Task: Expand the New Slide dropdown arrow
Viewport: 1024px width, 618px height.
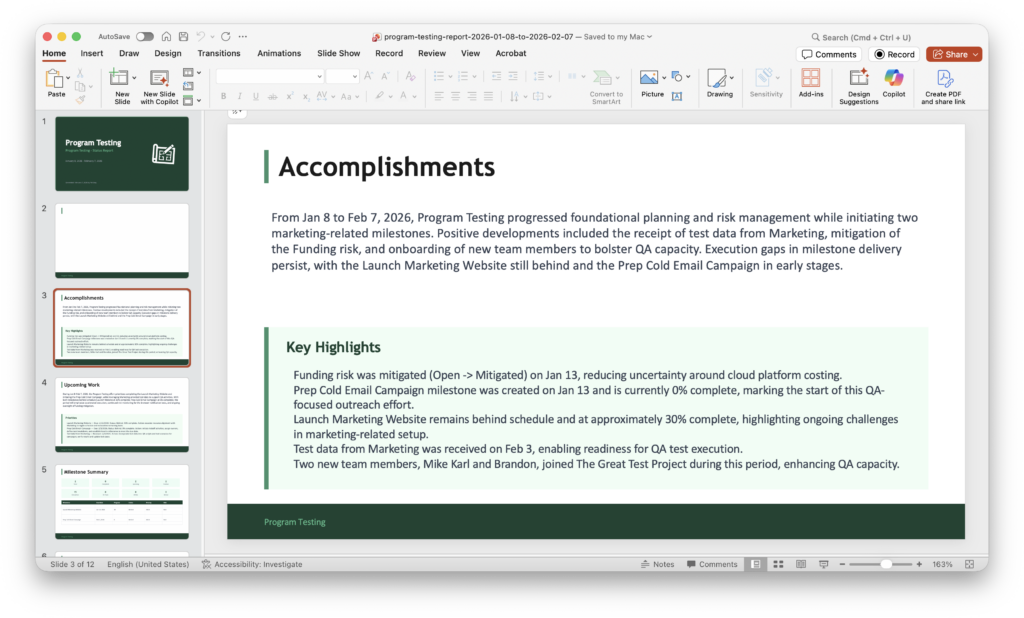Action: [134, 76]
